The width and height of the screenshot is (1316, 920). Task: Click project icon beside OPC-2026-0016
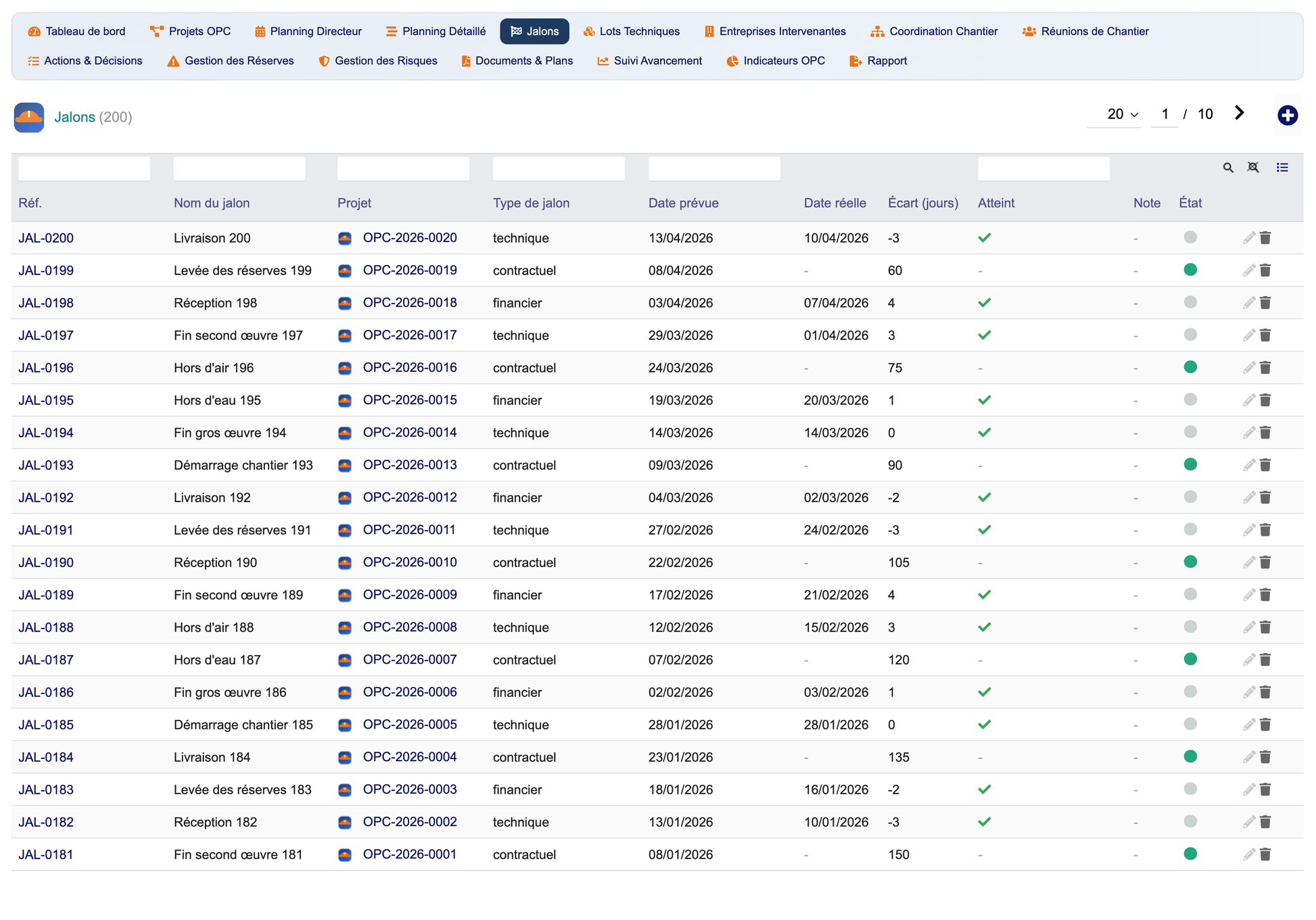345,368
